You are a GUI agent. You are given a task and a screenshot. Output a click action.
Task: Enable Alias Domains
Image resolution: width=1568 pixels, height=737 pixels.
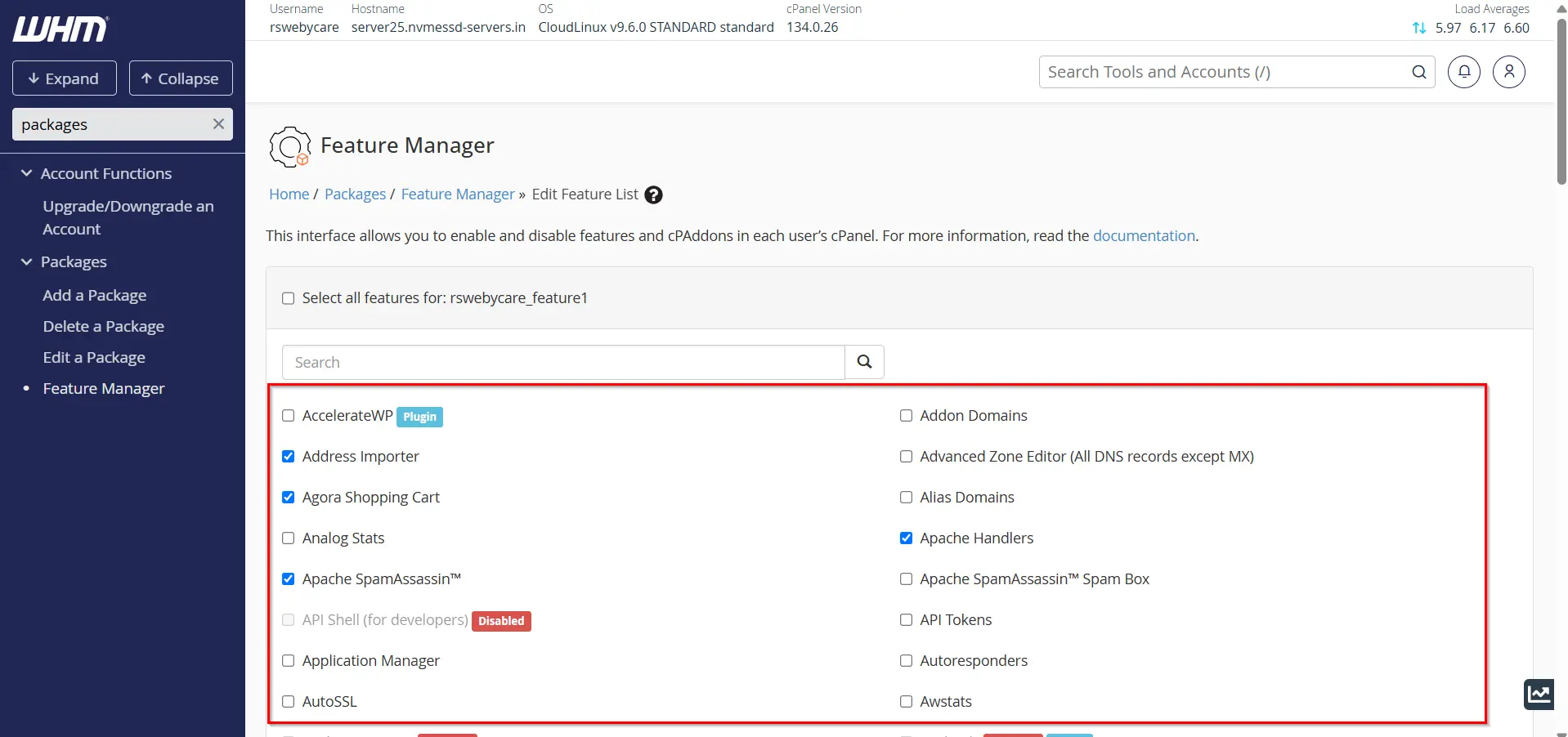pyautogui.click(x=906, y=498)
